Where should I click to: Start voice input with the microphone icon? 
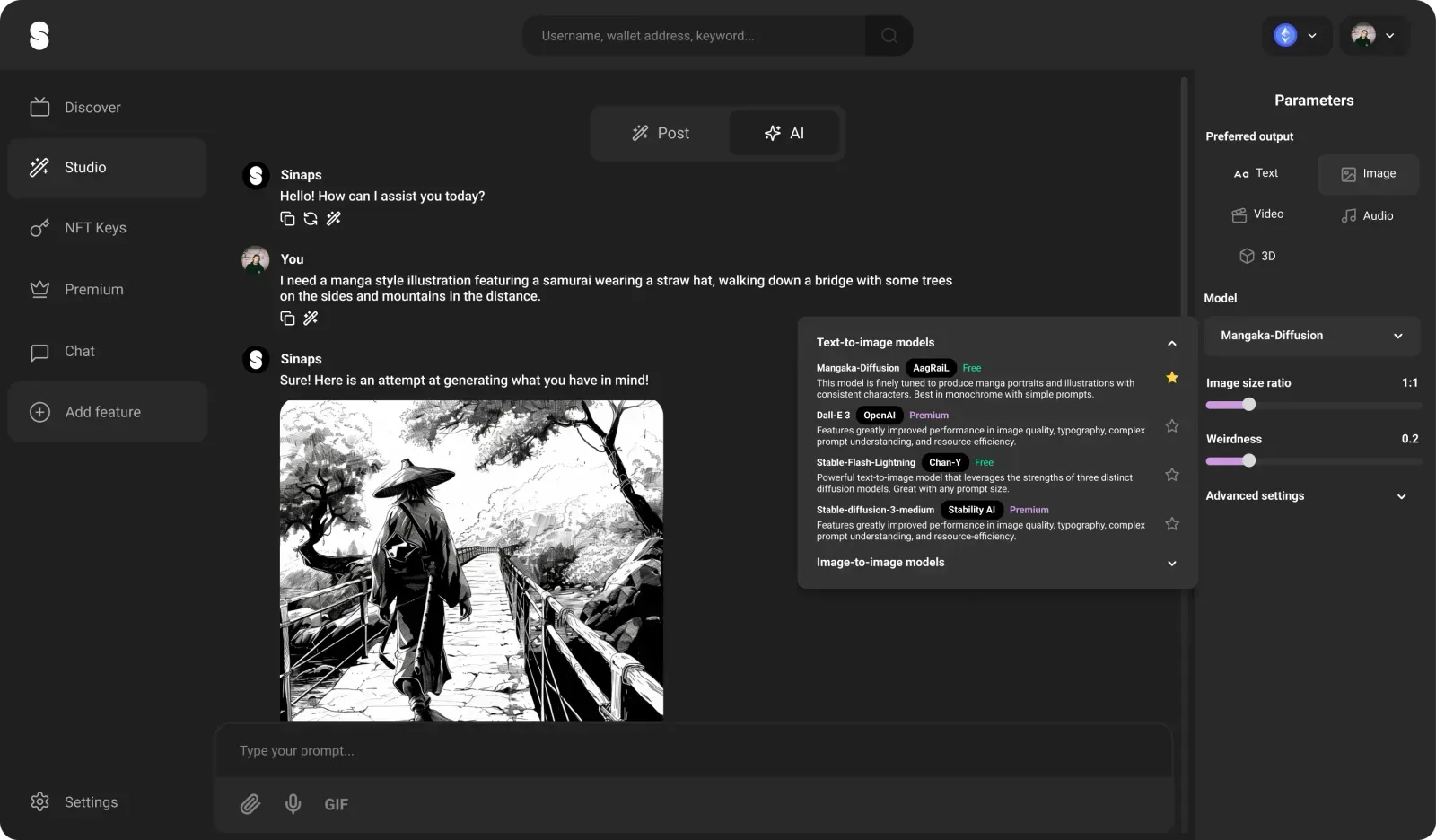click(x=293, y=803)
